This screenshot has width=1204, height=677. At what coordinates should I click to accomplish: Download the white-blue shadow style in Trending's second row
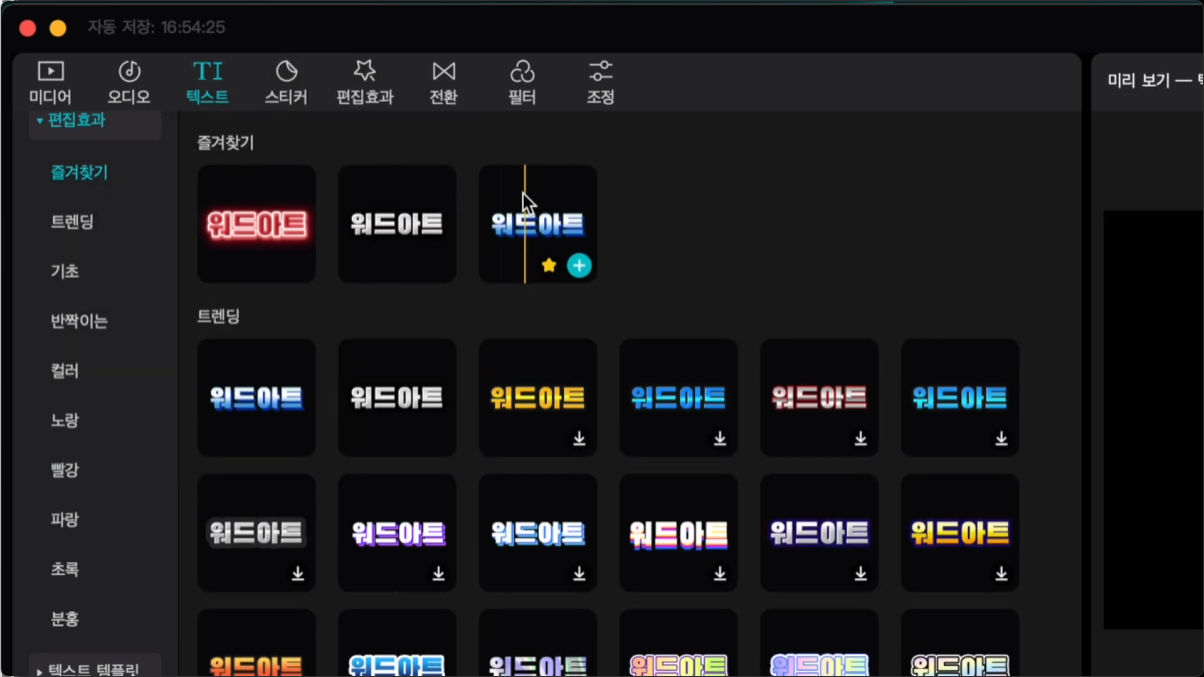tap(579, 574)
